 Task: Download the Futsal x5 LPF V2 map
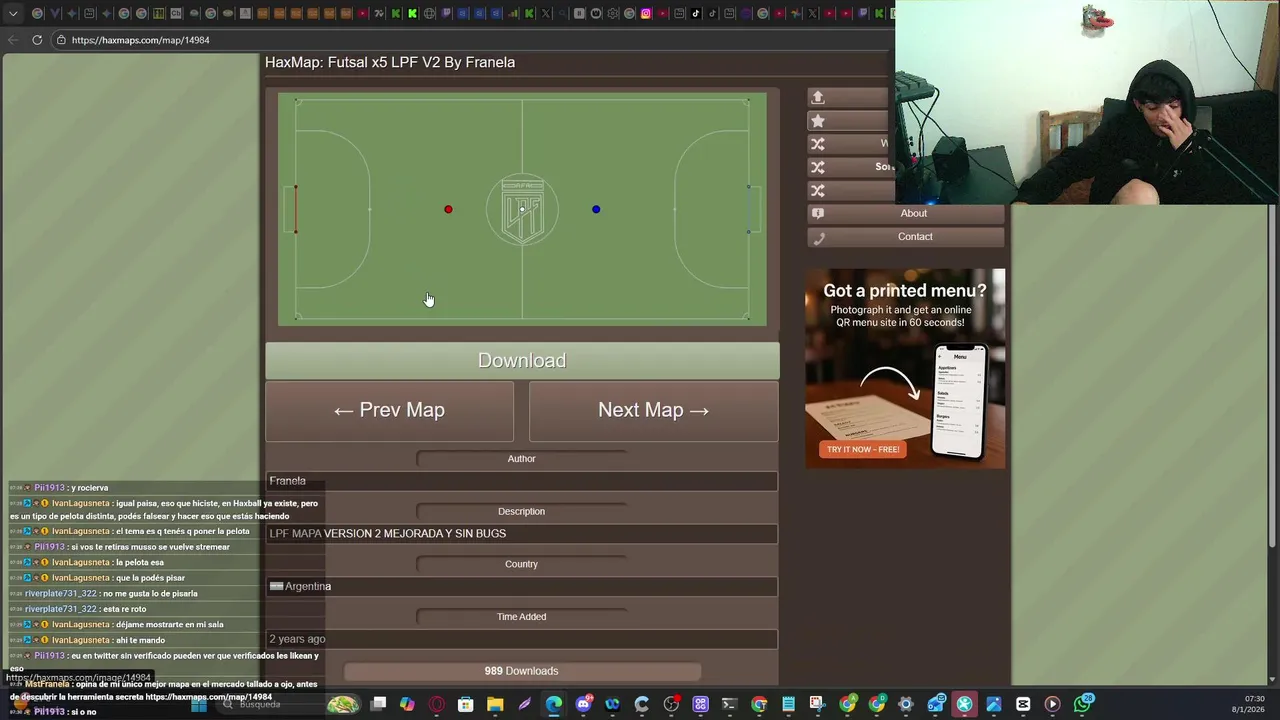tap(522, 360)
